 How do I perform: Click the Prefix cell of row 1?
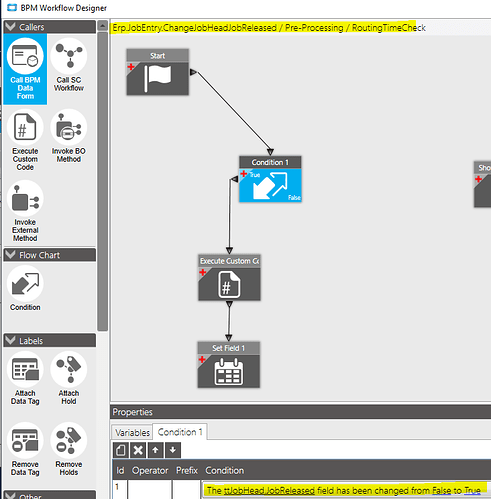pos(187,490)
